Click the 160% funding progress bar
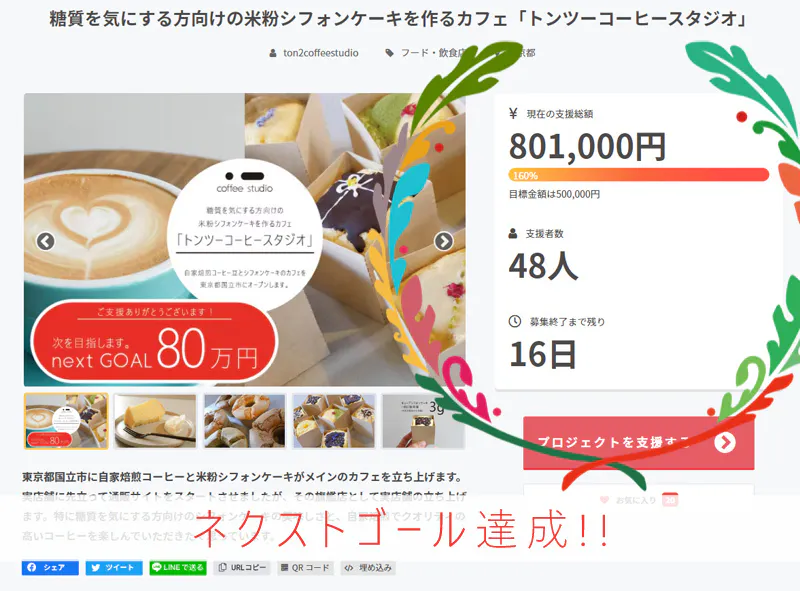This screenshot has width=800, height=591. pyautogui.click(x=638, y=175)
